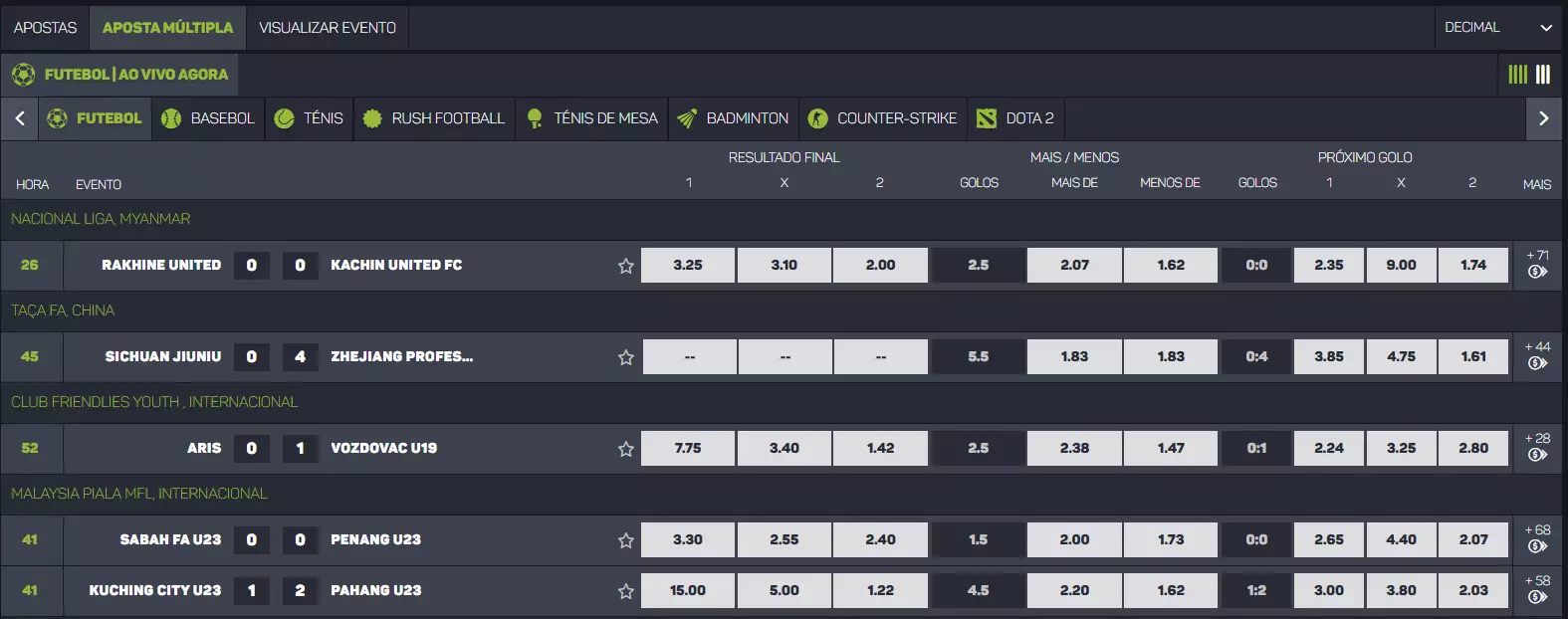This screenshot has width=1568, height=619.
Task: Toggle favorite star for Aris match
Action: coord(626,449)
